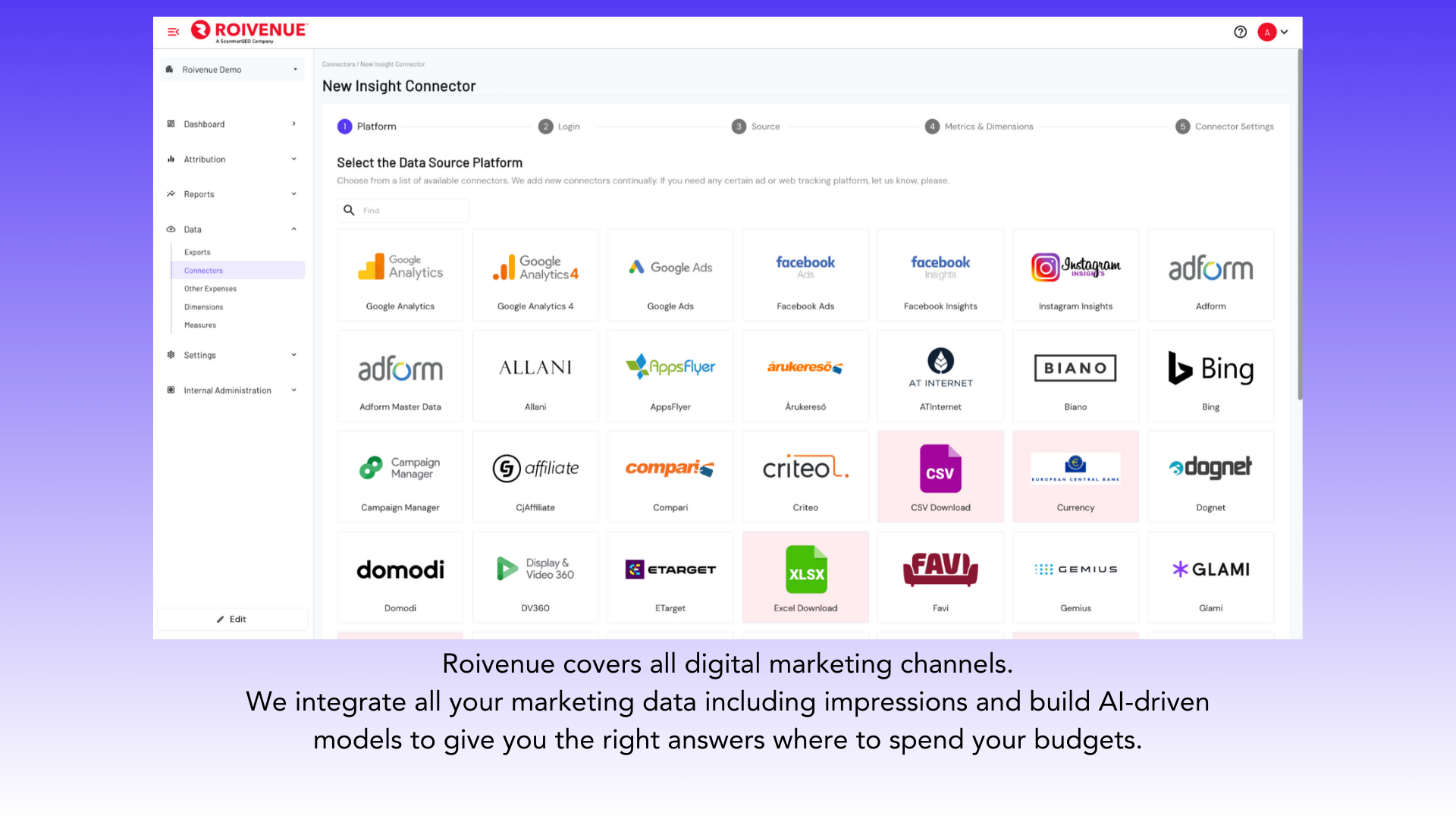Screen dimensions: 1456x819
Task: Select the Connectors sidebar item
Action: 202,270
